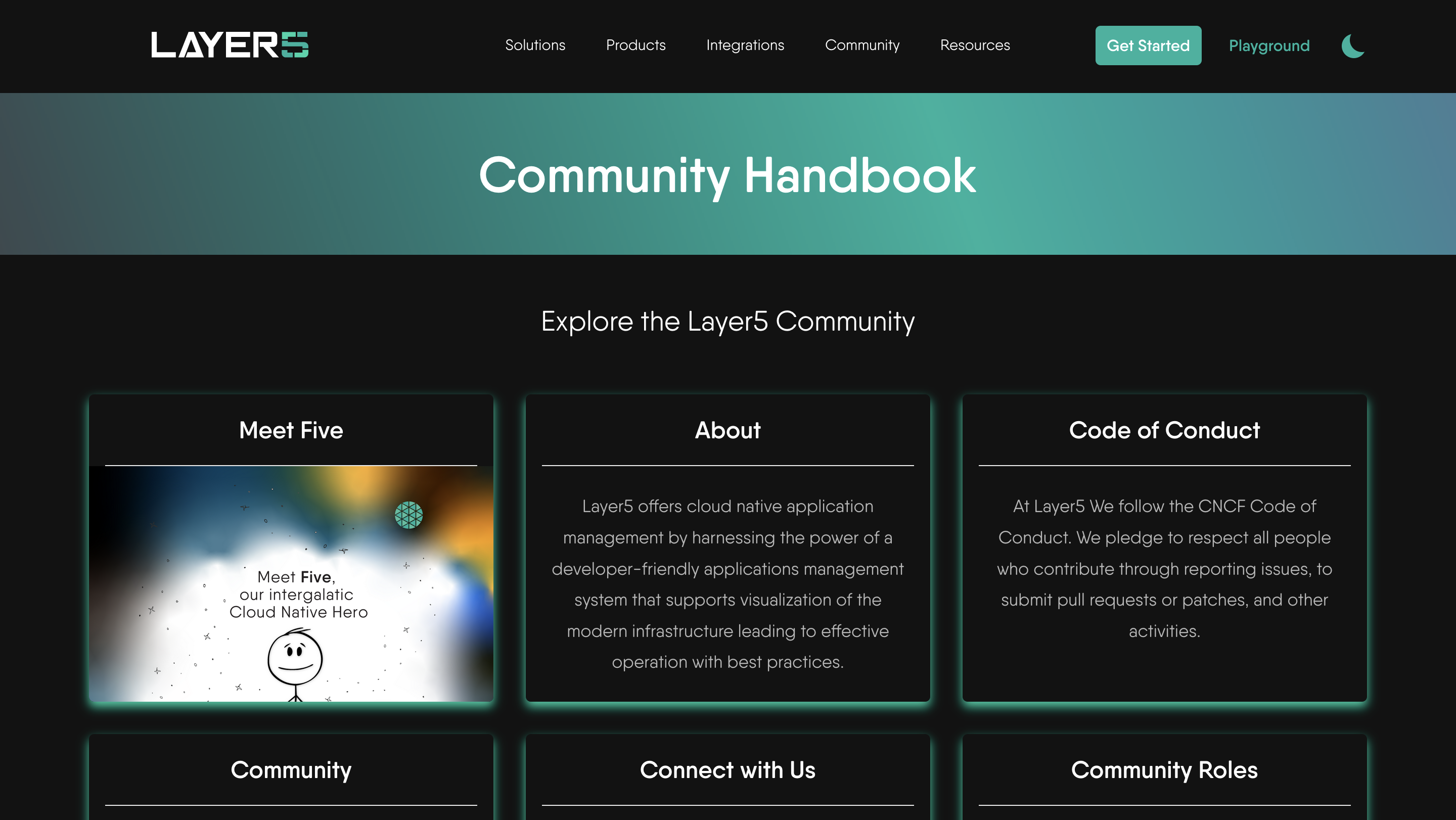Screen dimensions: 1456x820
Task: Open the Code of Conduct card heading
Action: click(1164, 430)
